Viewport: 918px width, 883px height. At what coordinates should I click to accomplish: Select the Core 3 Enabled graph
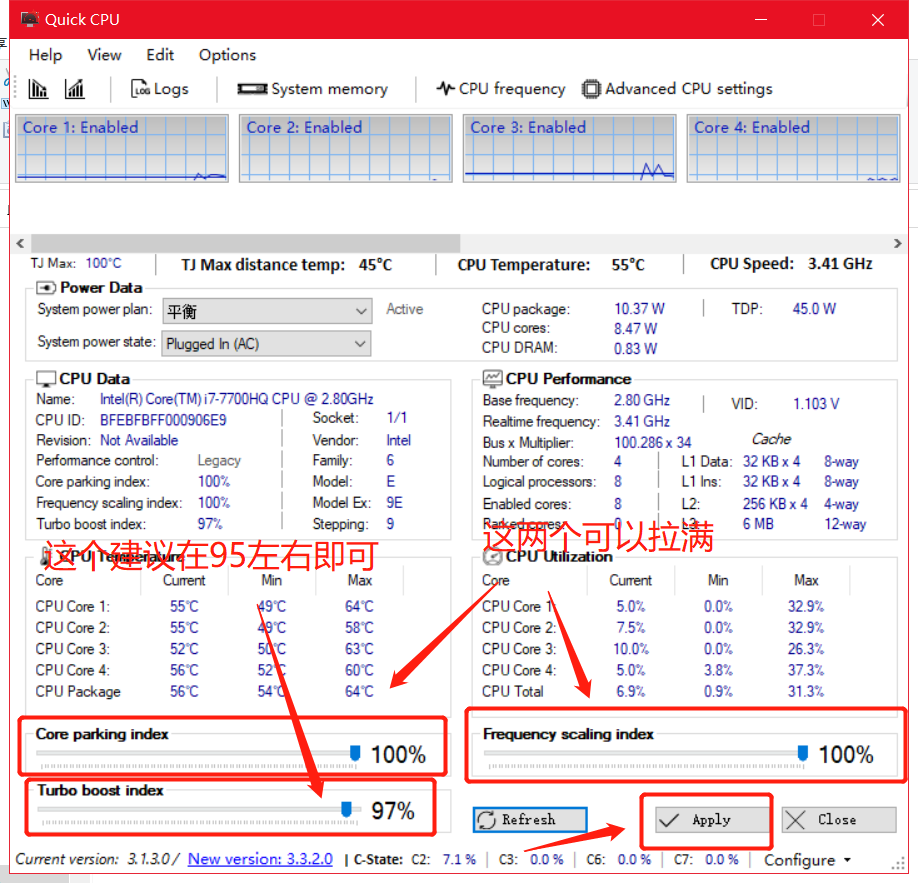[570, 149]
